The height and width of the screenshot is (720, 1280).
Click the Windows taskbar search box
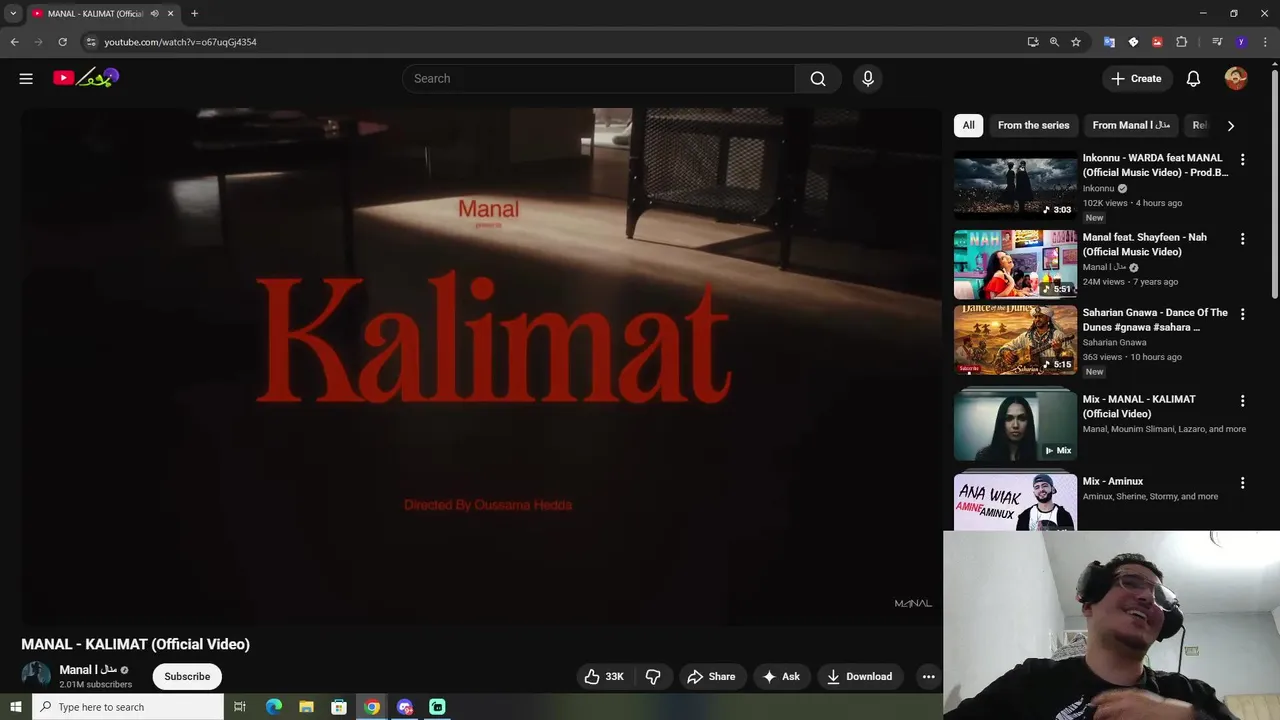(x=128, y=707)
